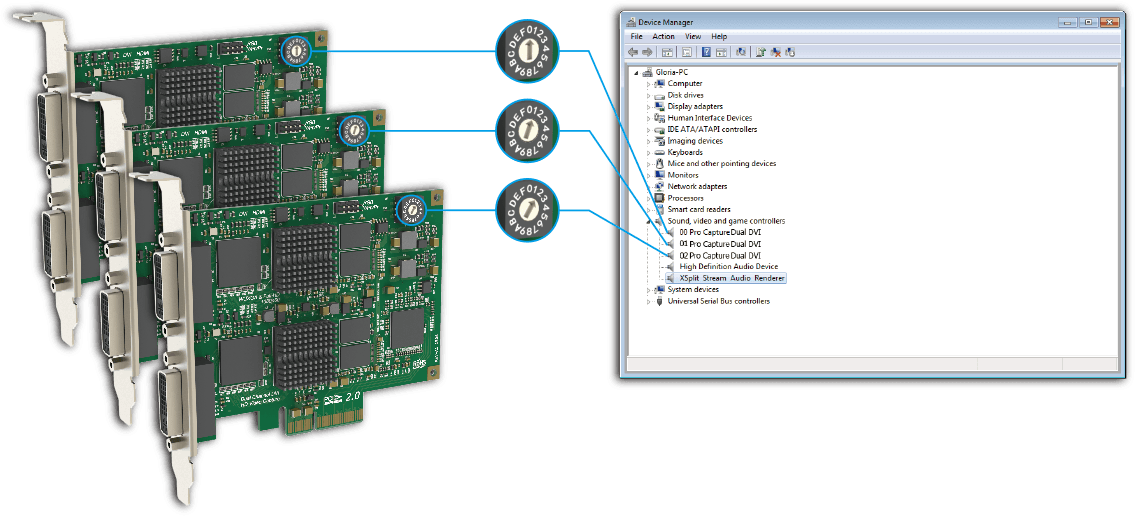Select the Imaging devices label

(695, 141)
